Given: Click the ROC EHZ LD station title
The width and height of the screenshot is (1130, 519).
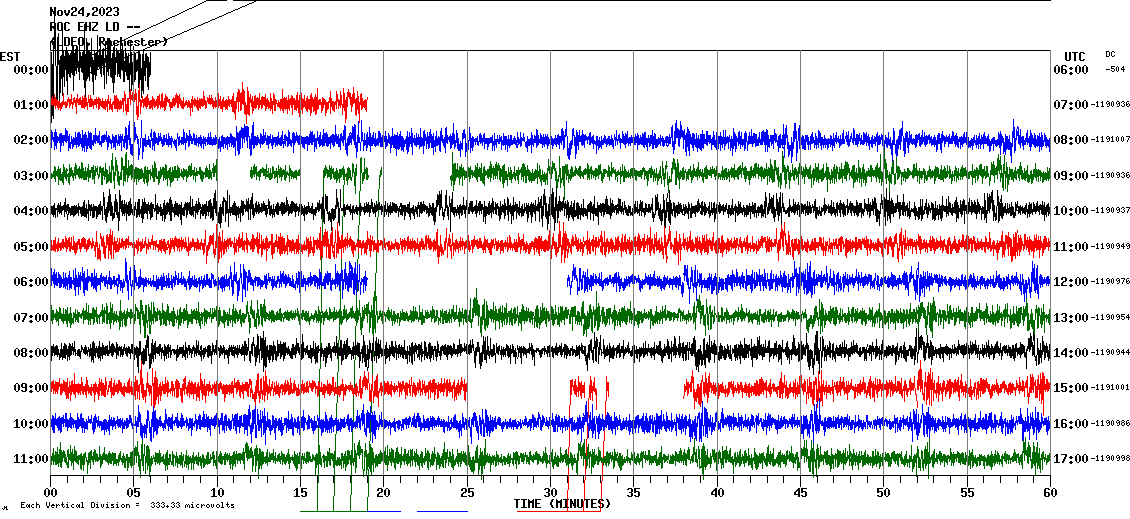Looking at the screenshot, I should click(x=93, y=27).
